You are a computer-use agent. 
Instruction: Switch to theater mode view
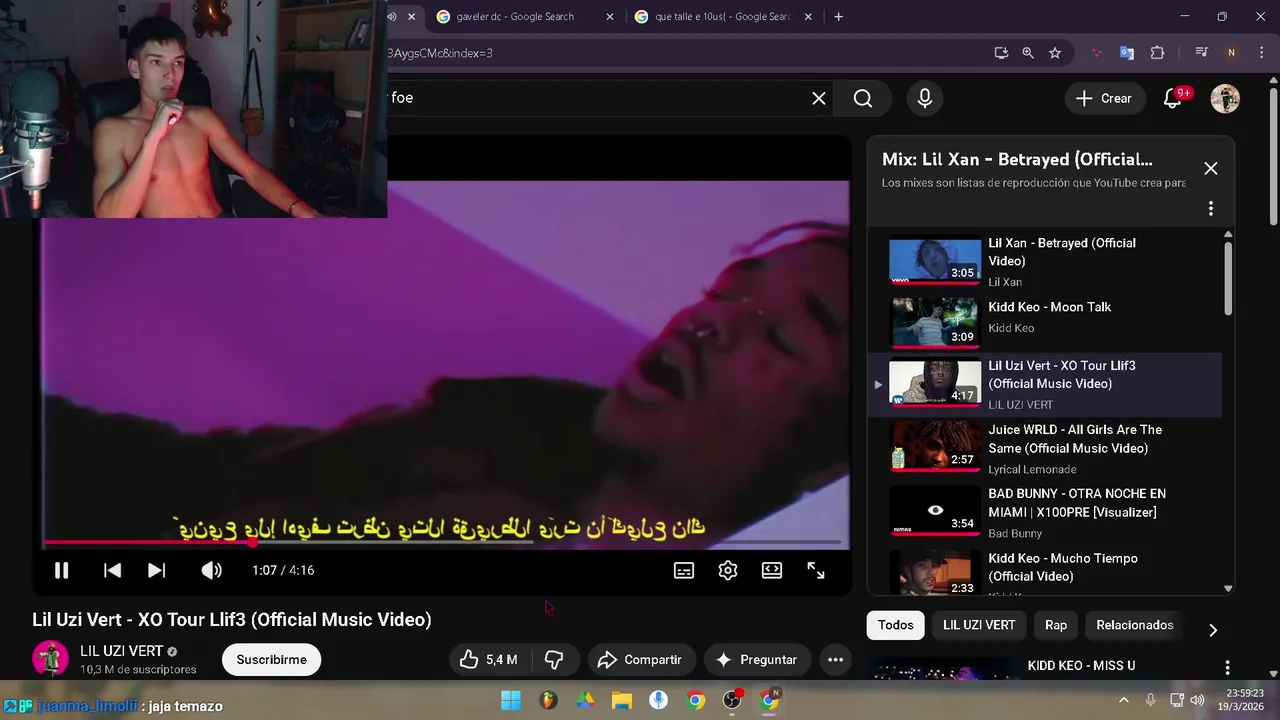pyautogui.click(x=772, y=570)
